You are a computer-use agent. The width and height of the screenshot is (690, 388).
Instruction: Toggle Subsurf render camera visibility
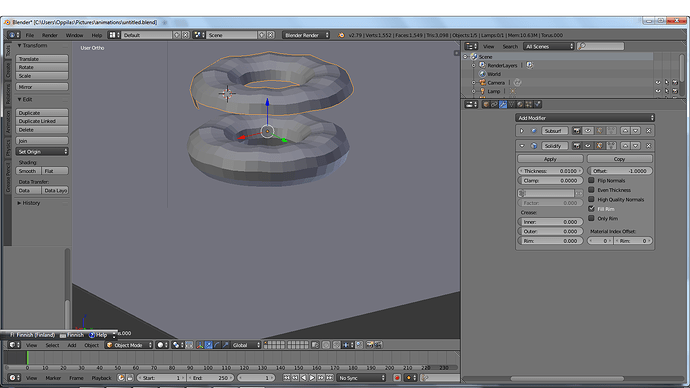point(576,131)
